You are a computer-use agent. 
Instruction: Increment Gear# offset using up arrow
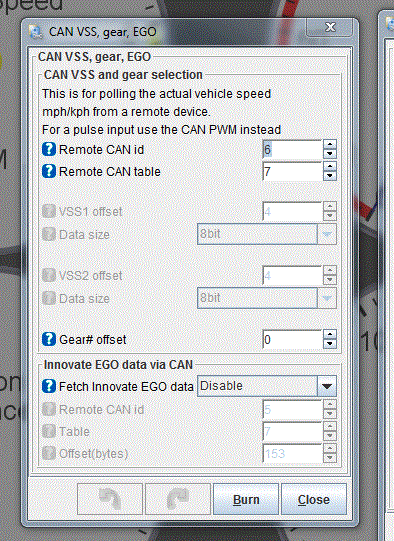pyautogui.click(x=330, y=334)
